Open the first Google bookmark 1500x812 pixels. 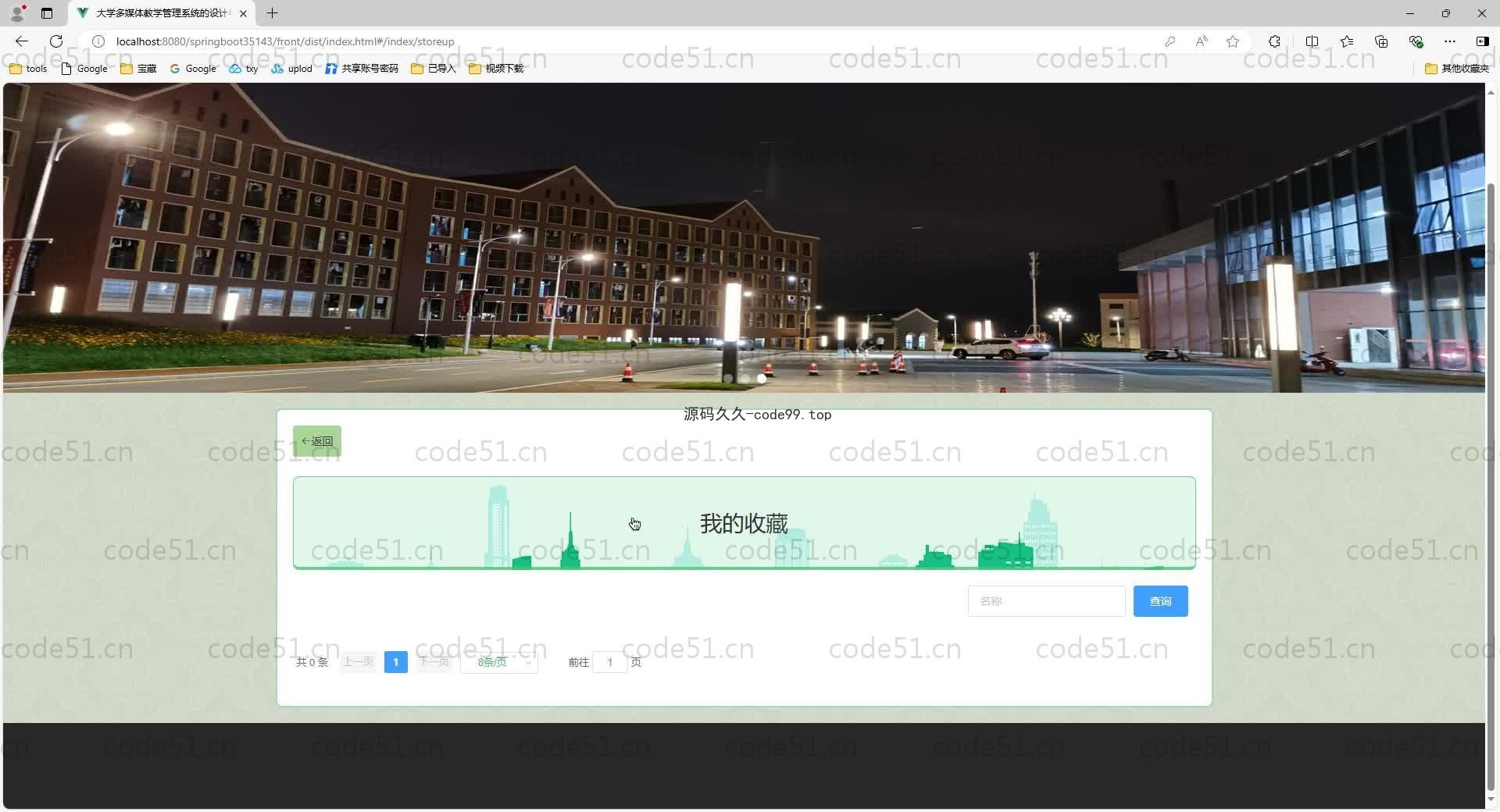click(x=84, y=69)
